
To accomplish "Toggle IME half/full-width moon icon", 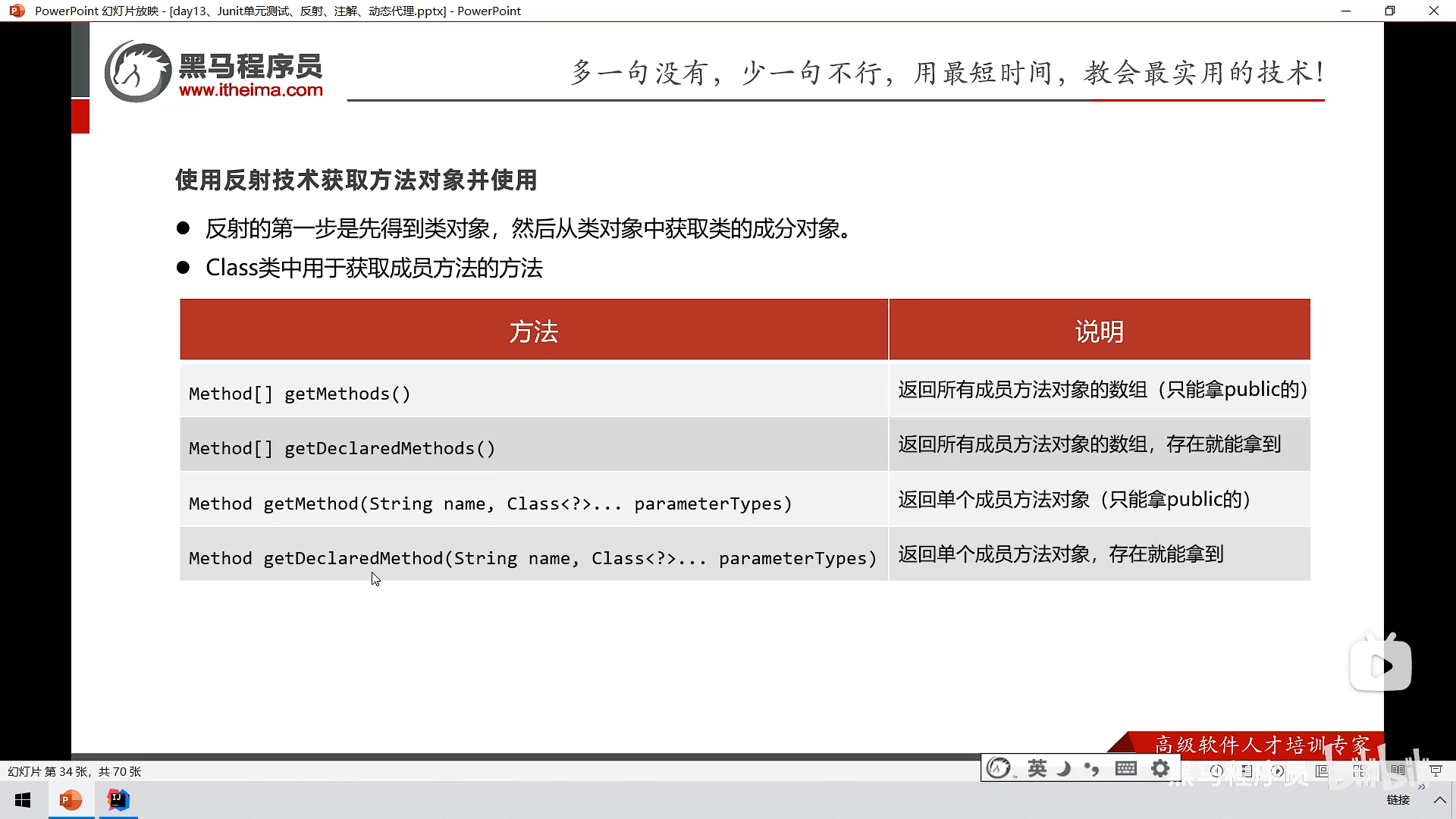I will [x=1064, y=768].
